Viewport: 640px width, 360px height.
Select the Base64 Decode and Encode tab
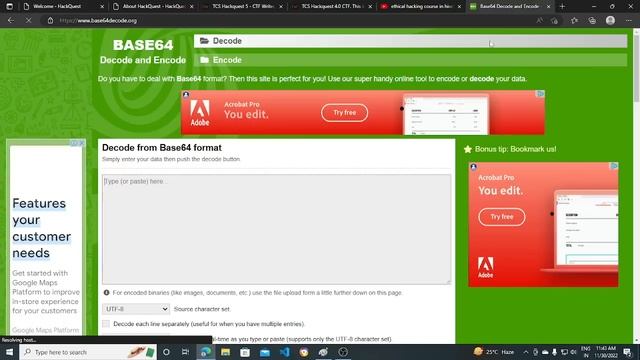[x=510, y=7]
